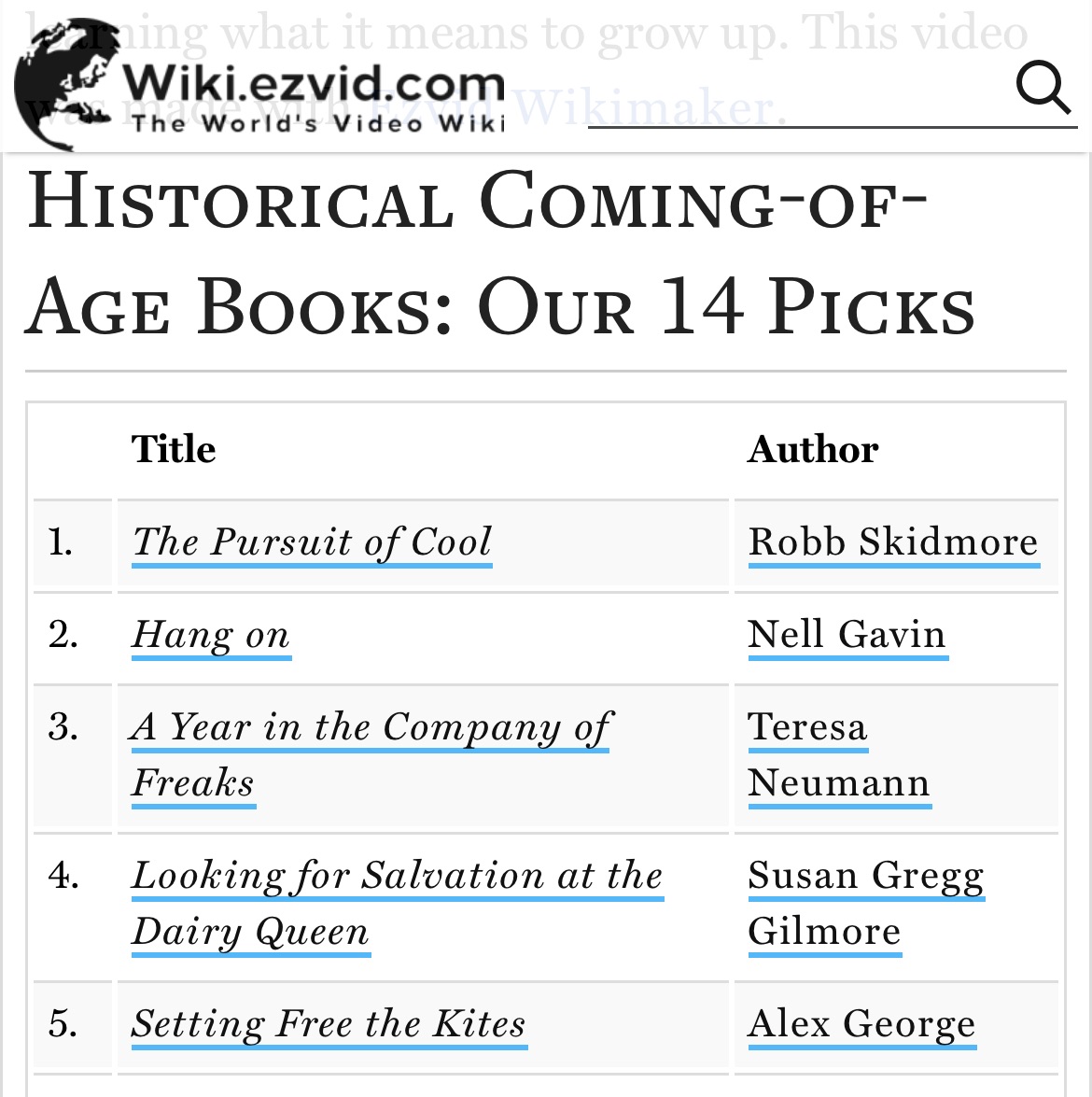The height and width of the screenshot is (1097, 1092).
Task: Open the Teresa Neumann author link
Action: pyautogui.click(x=808, y=728)
